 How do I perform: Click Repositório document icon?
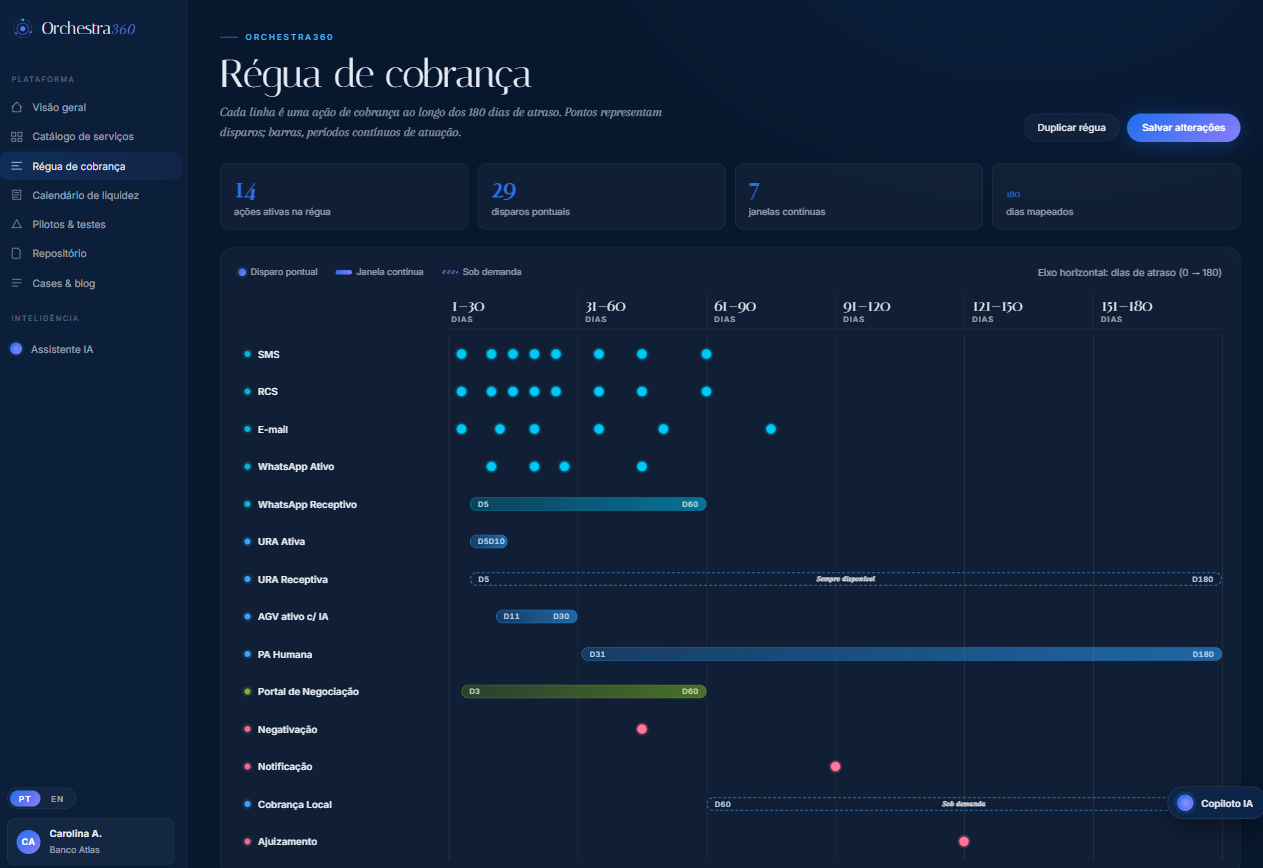(16, 254)
